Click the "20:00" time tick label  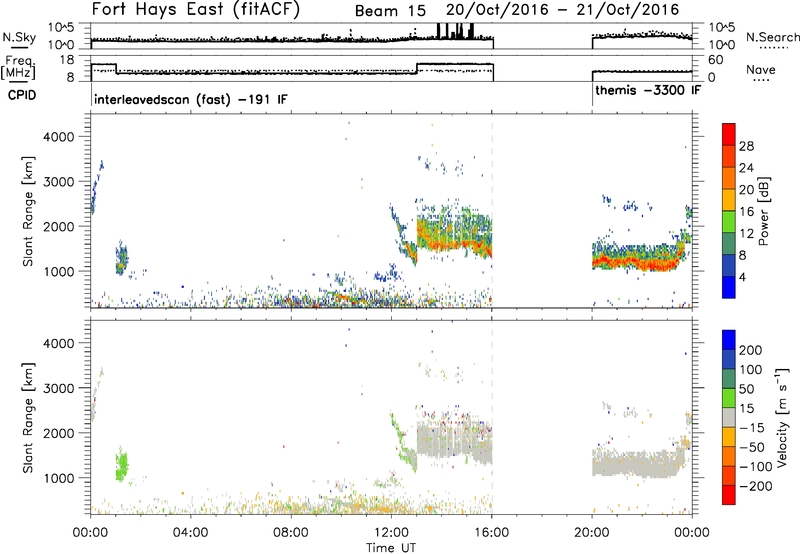(x=592, y=533)
